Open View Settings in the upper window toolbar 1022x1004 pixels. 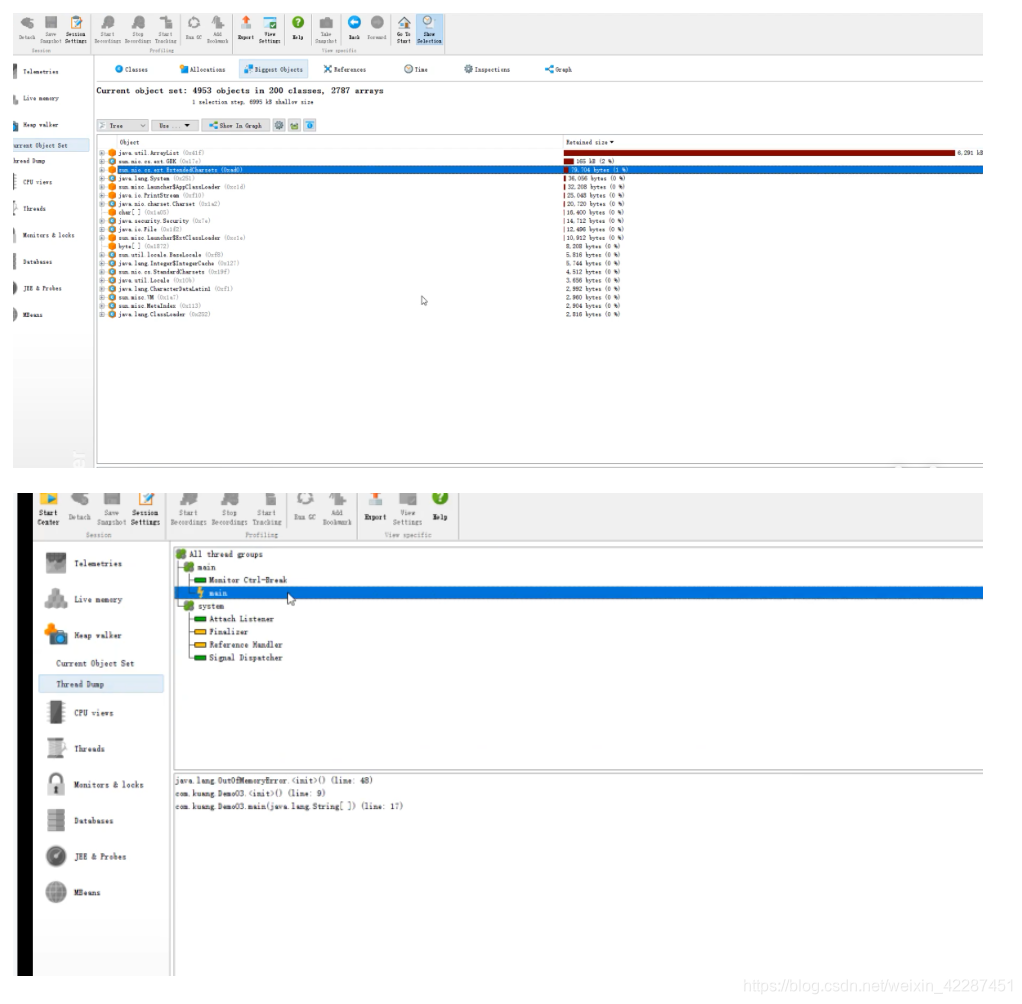269,30
